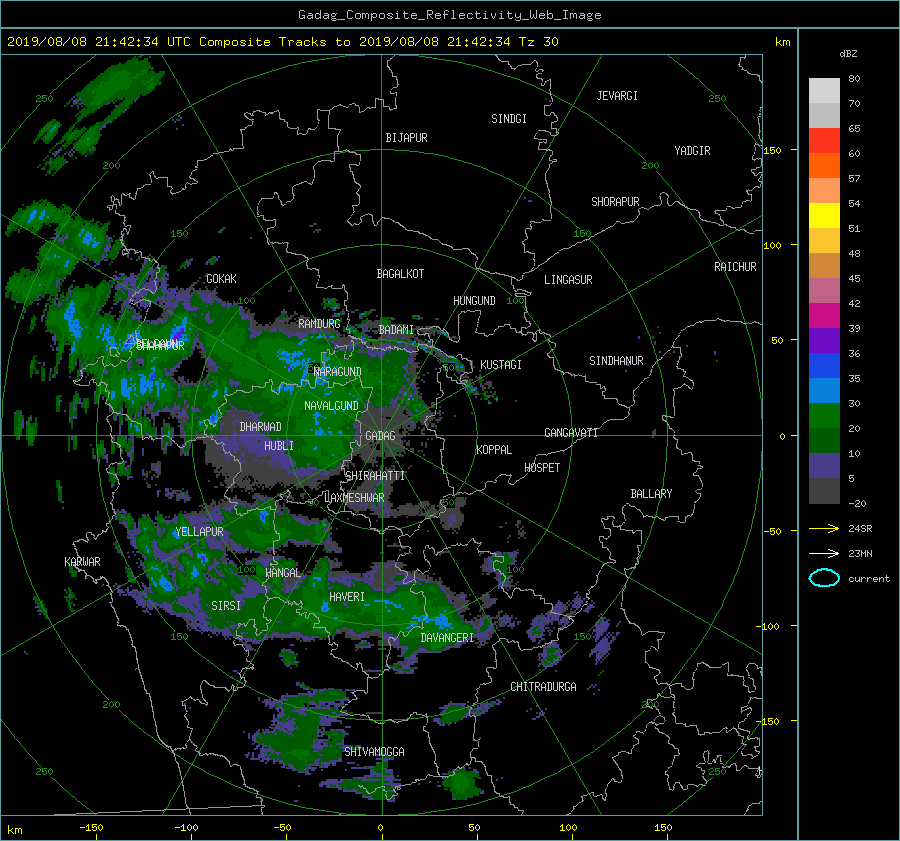
Task: Click the Gadag Composite Reflectivity title text
Action: tap(449, 15)
